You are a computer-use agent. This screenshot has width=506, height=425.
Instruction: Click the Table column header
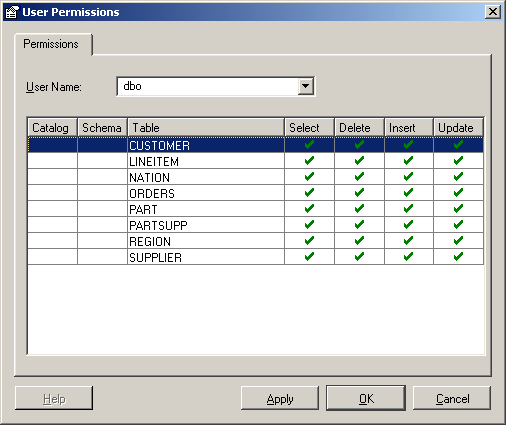pos(206,128)
